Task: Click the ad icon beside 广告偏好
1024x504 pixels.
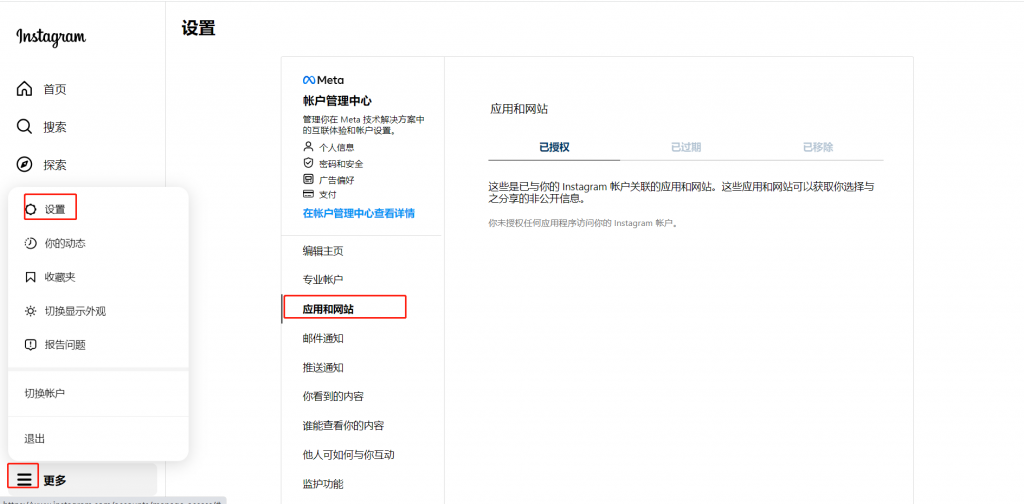Action: click(x=308, y=179)
